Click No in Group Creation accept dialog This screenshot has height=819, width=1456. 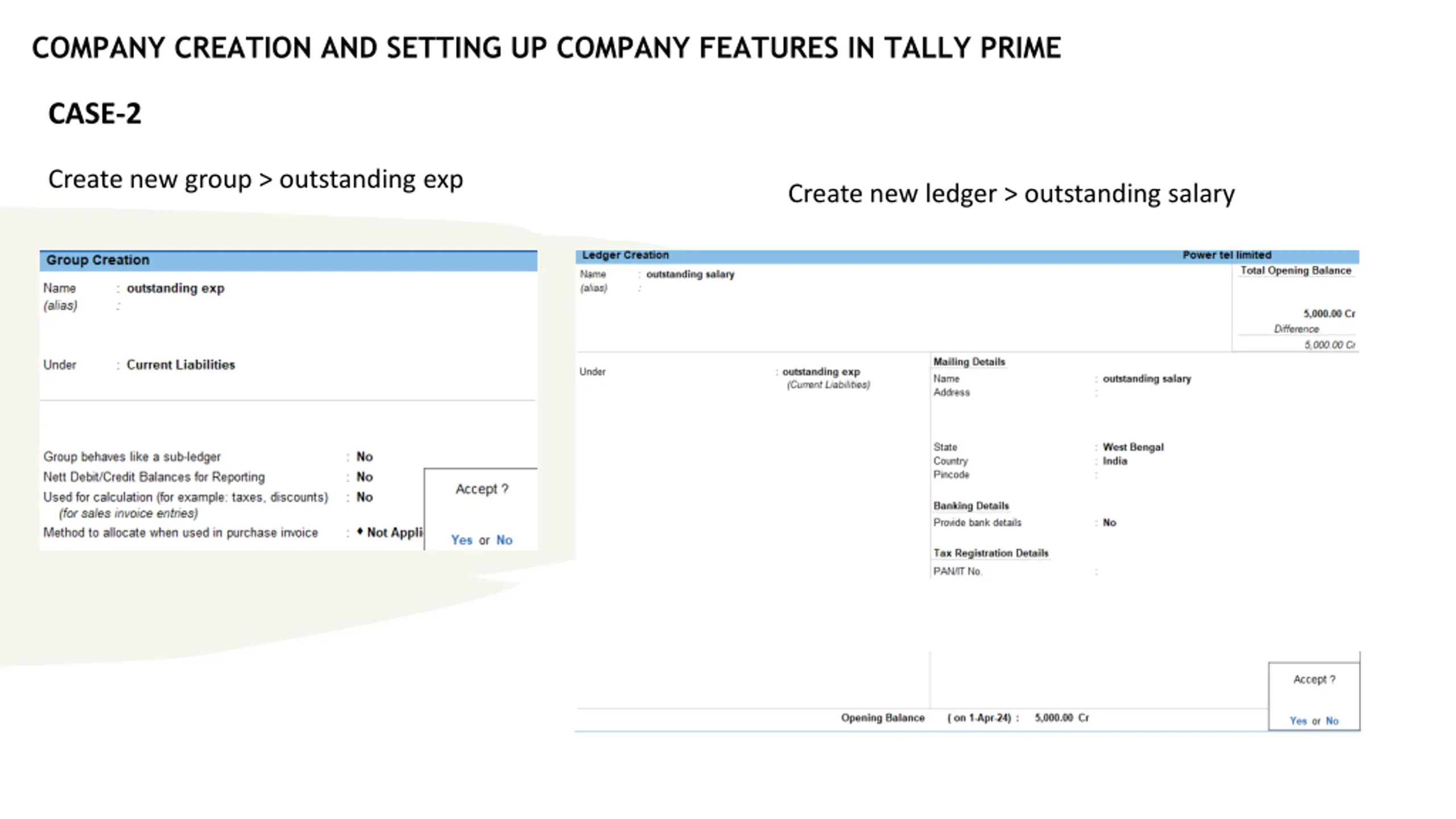tap(504, 540)
